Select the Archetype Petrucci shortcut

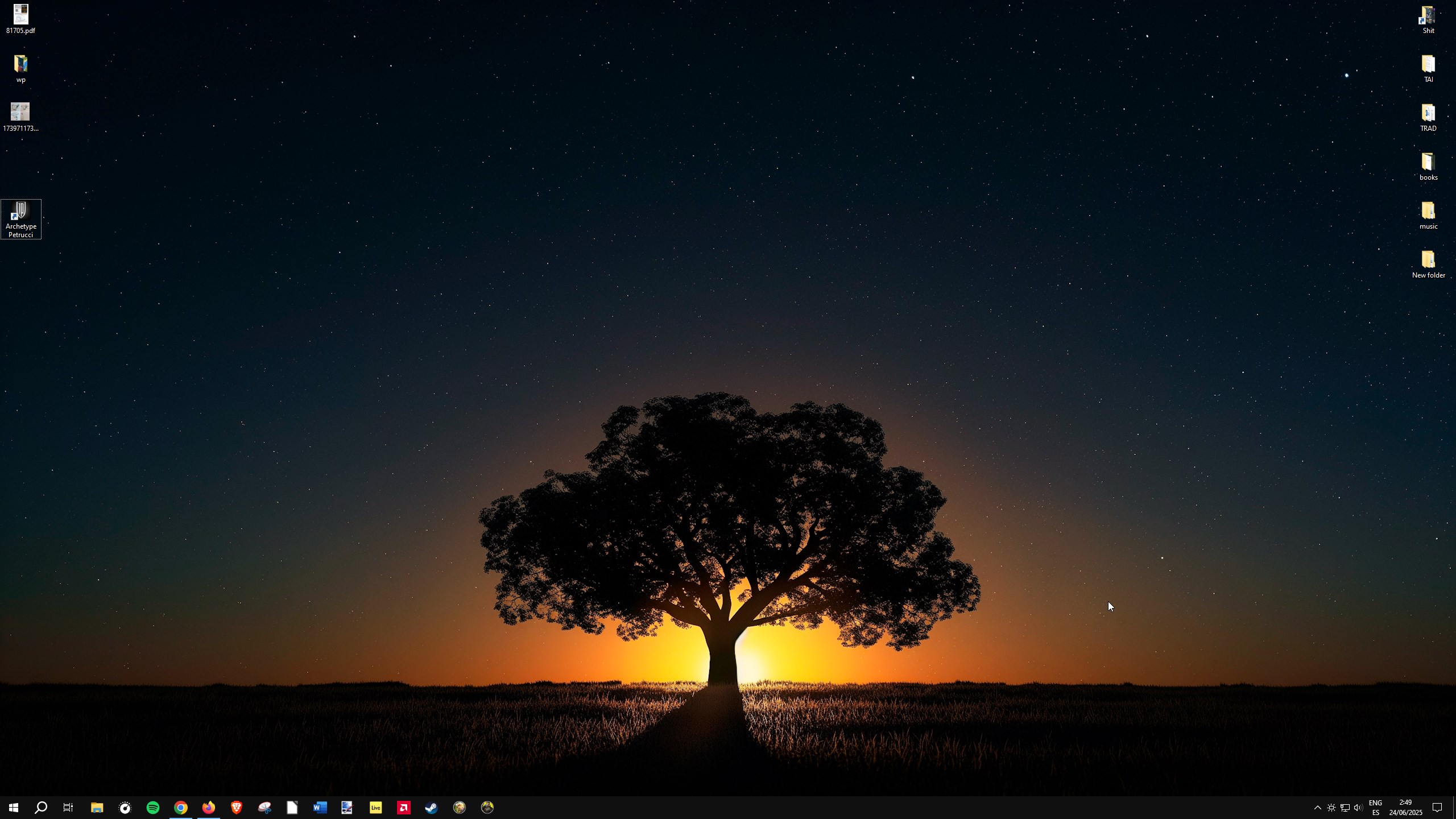pos(21,220)
